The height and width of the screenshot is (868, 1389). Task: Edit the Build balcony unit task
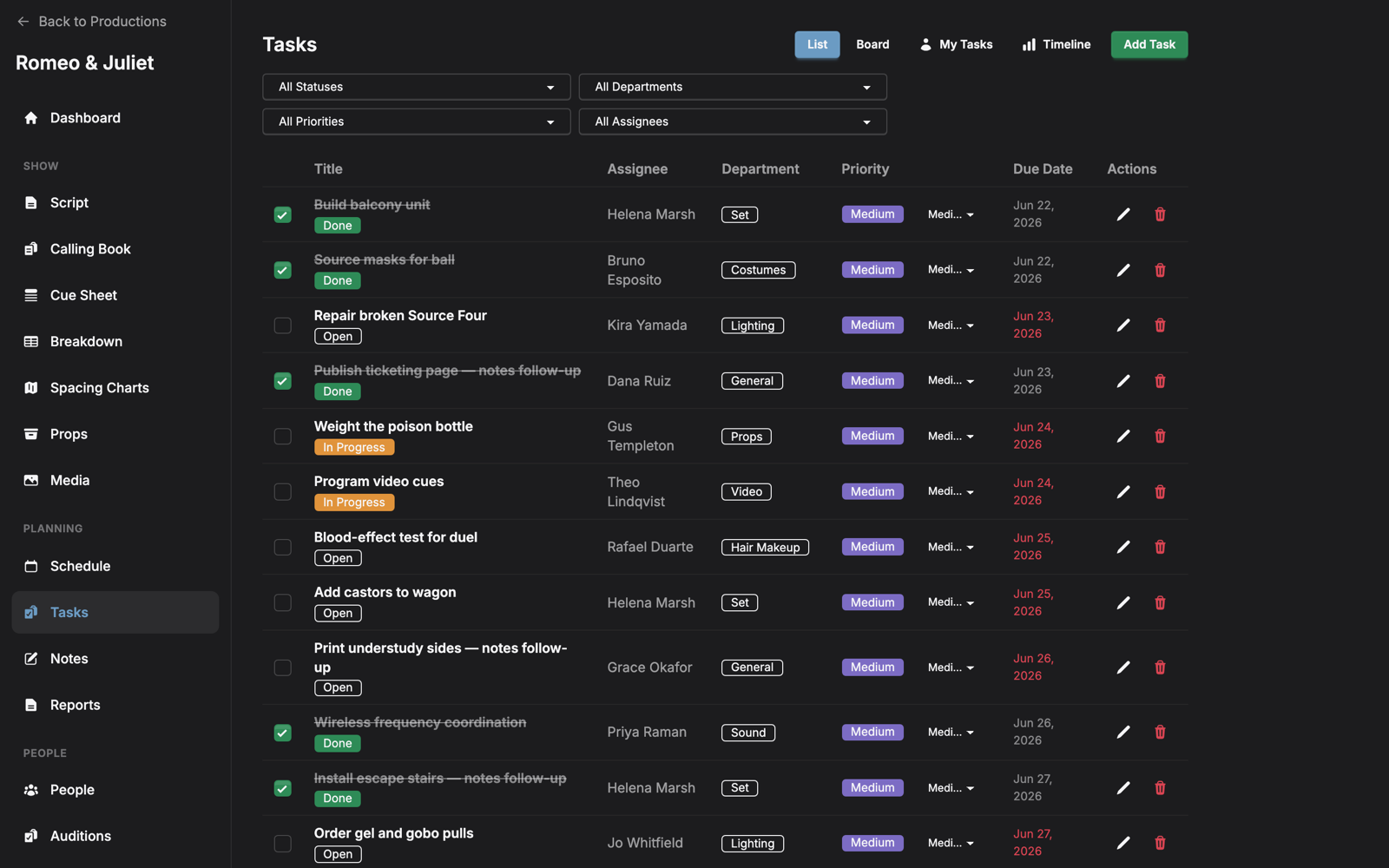pos(1123,214)
